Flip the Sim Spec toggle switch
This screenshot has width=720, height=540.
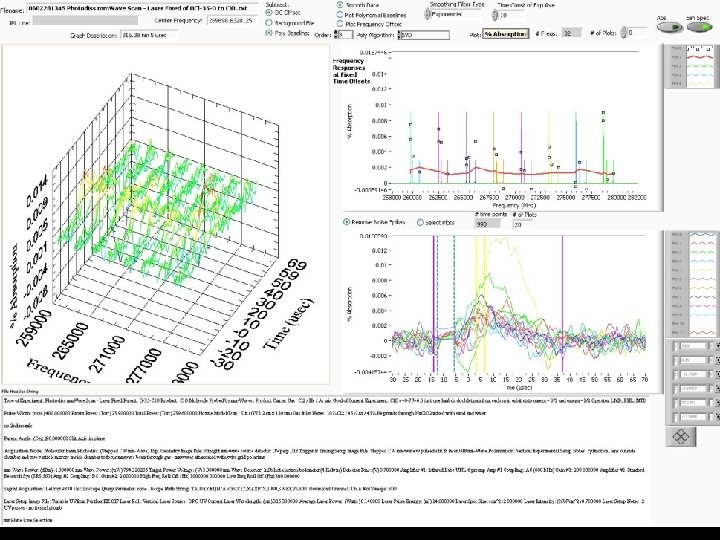click(699, 28)
